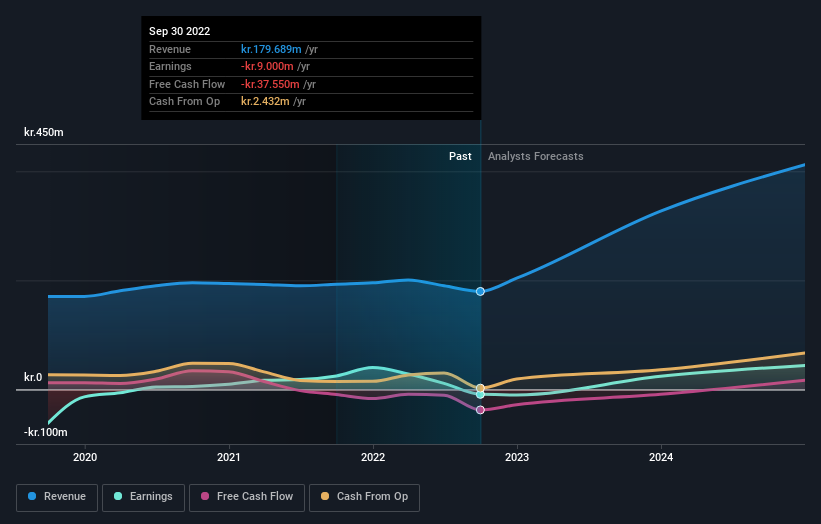Viewport: 821px width, 524px height.
Task: Click the 2020 x-axis label
Action: point(85,457)
